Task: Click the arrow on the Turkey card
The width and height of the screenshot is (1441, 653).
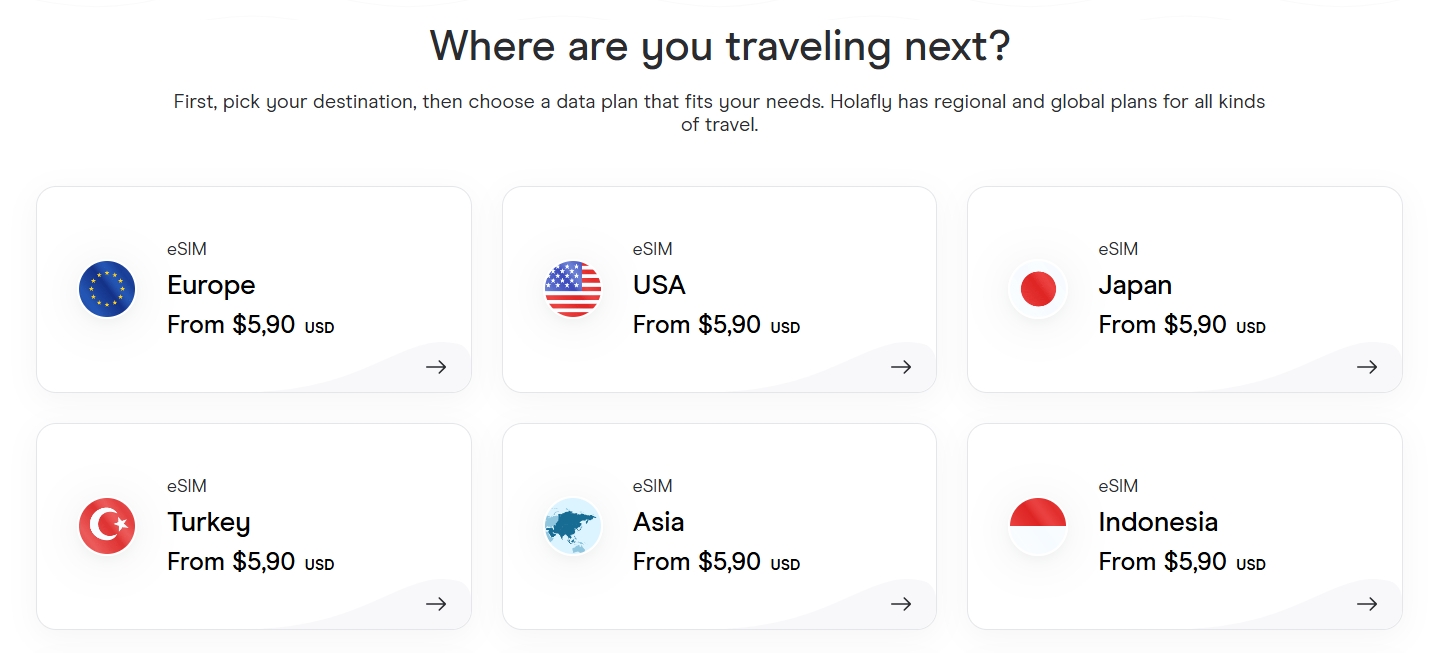Action: 436,604
